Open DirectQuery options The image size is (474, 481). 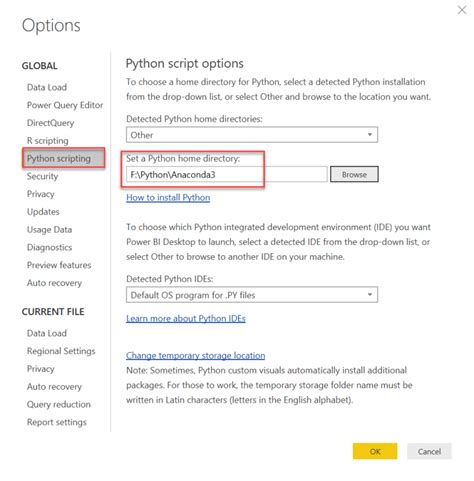pos(50,123)
